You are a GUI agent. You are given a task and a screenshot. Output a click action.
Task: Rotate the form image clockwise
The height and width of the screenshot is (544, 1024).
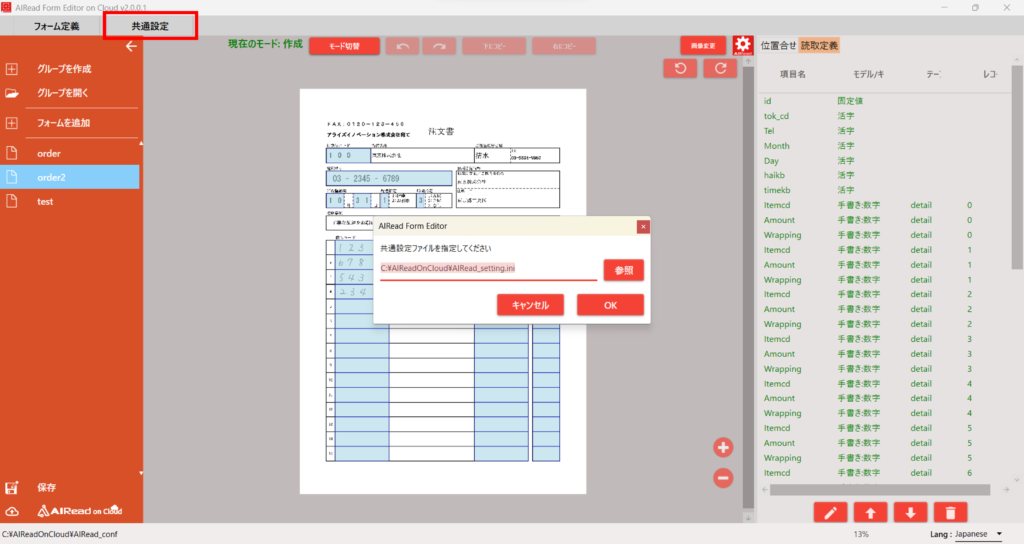coord(720,68)
